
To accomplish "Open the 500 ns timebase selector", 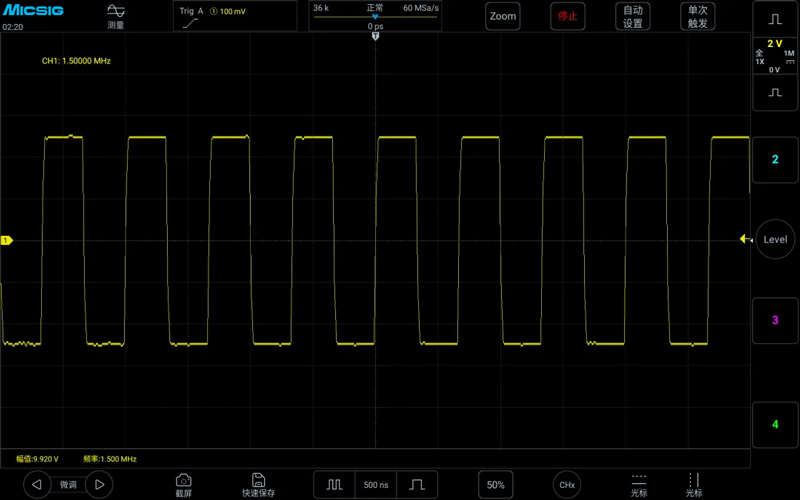I will click(376, 485).
